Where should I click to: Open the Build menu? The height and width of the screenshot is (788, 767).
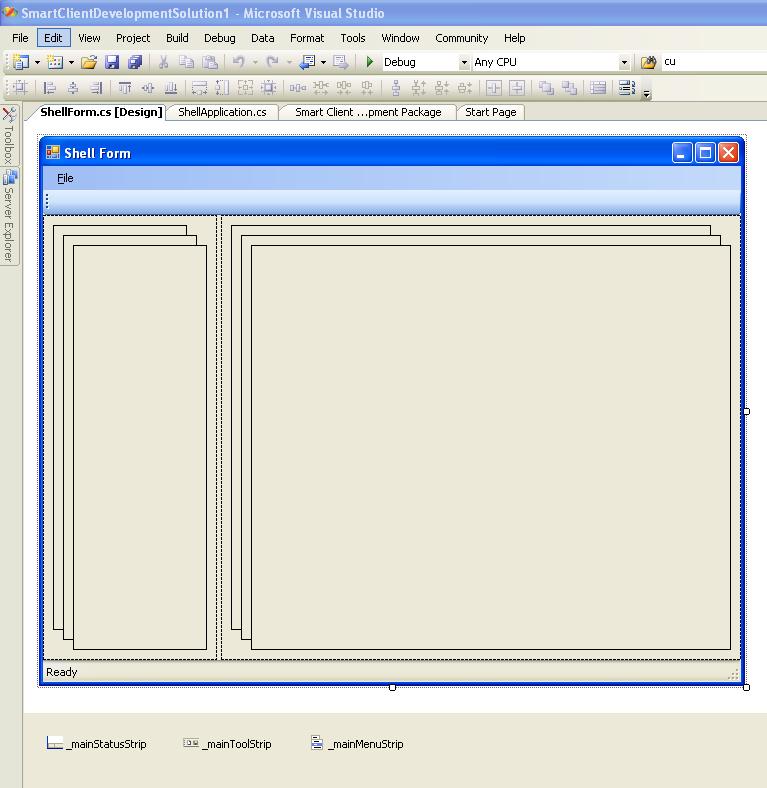tap(177, 38)
